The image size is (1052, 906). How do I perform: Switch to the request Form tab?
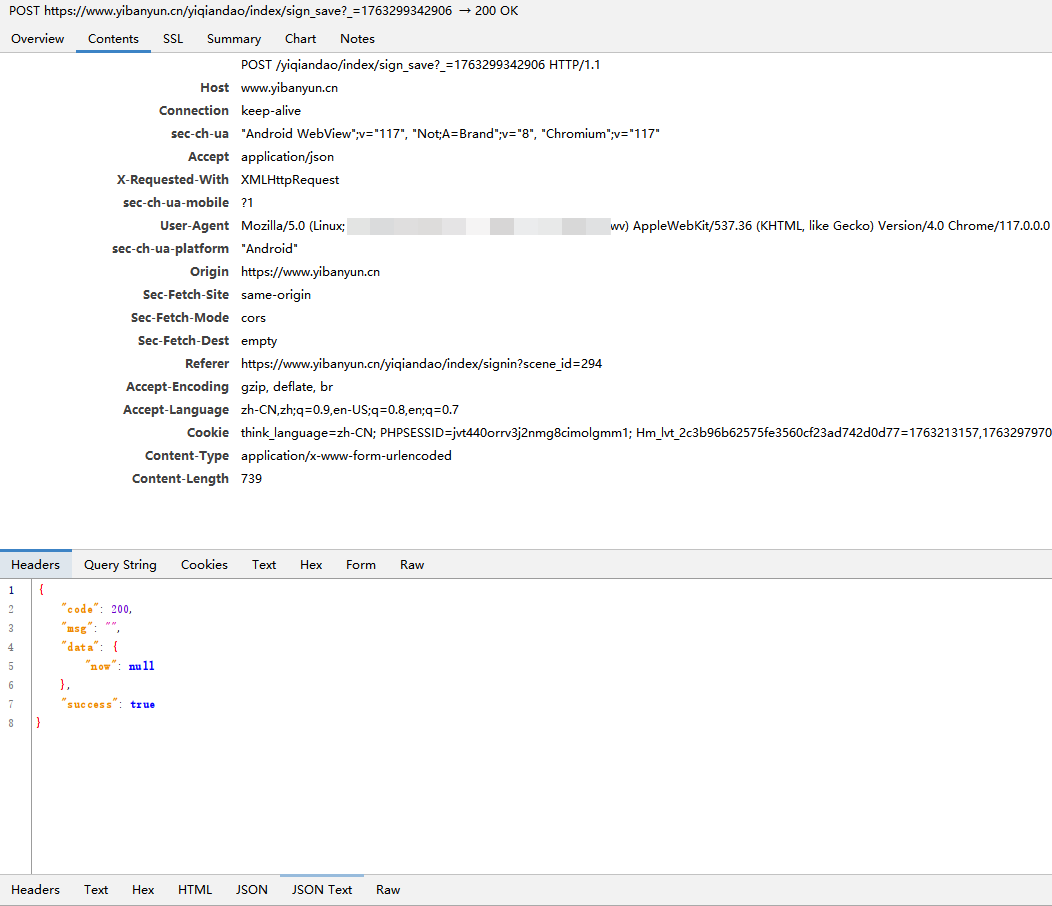(x=361, y=565)
